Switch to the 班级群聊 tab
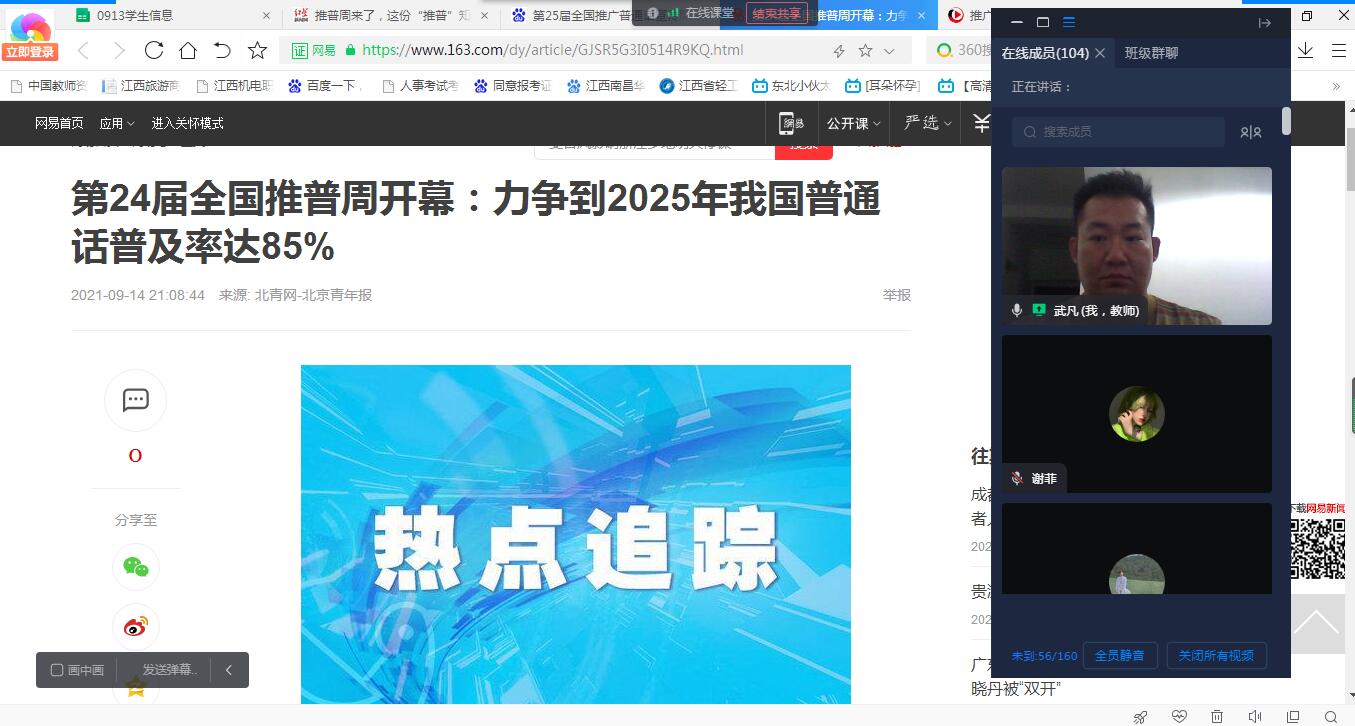This screenshot has height=726, width=1355. click(1151, 53)
